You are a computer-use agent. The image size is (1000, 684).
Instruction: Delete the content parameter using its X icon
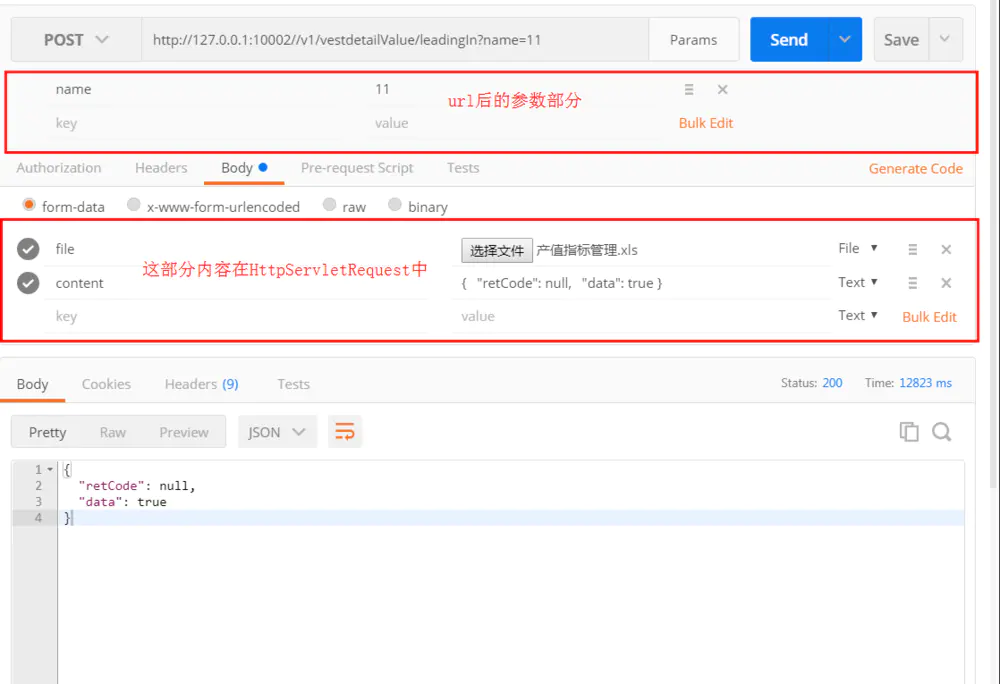(x=946, y=282)
